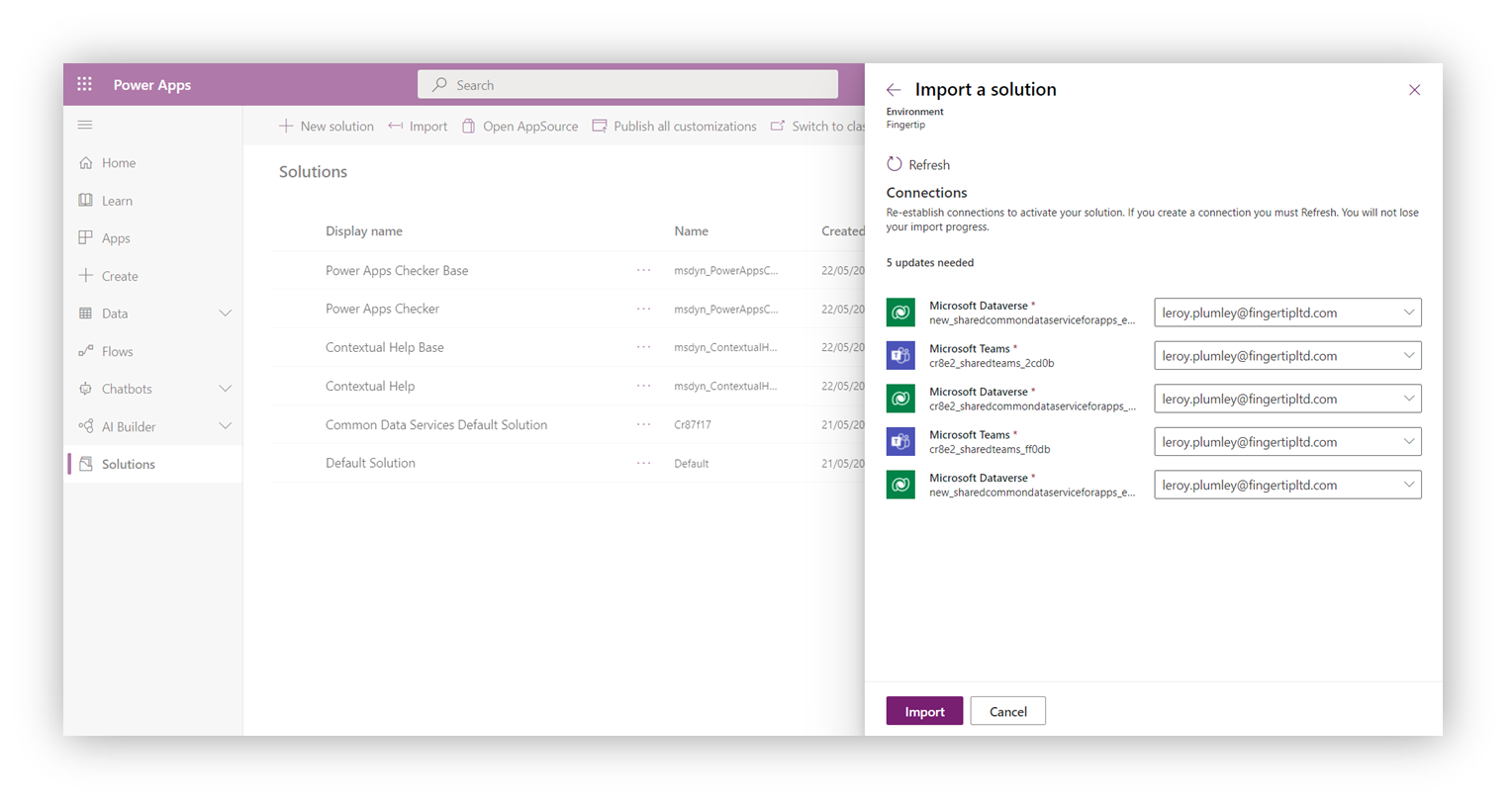Open more options for Common Data Services Default Solution
This screenshot has height=805, width=1512.
(643, 424)
